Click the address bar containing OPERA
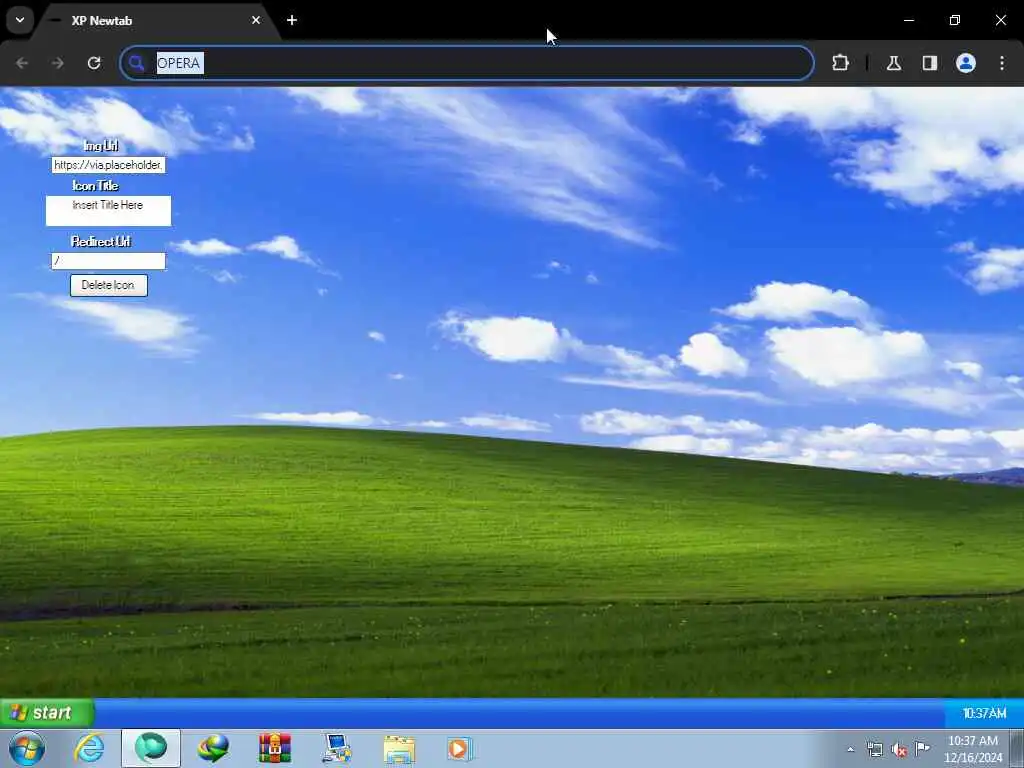Image resolution: width=1024 pixels, height=768 pixels. click(x=467, y=63)
